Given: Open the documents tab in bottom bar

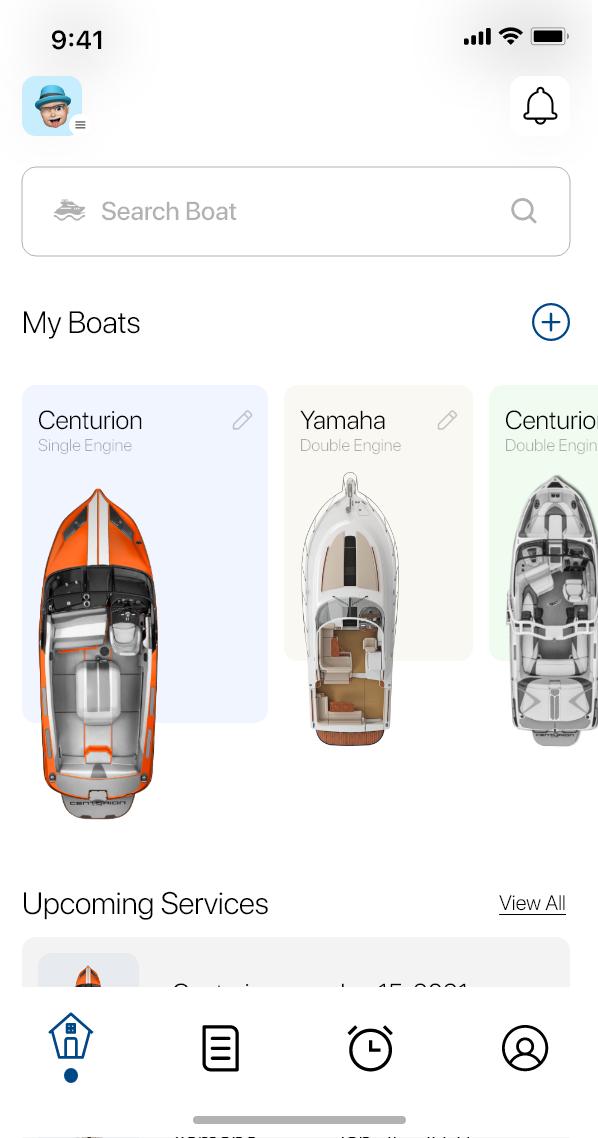Looking at the screenshot, I should 220,1048.
